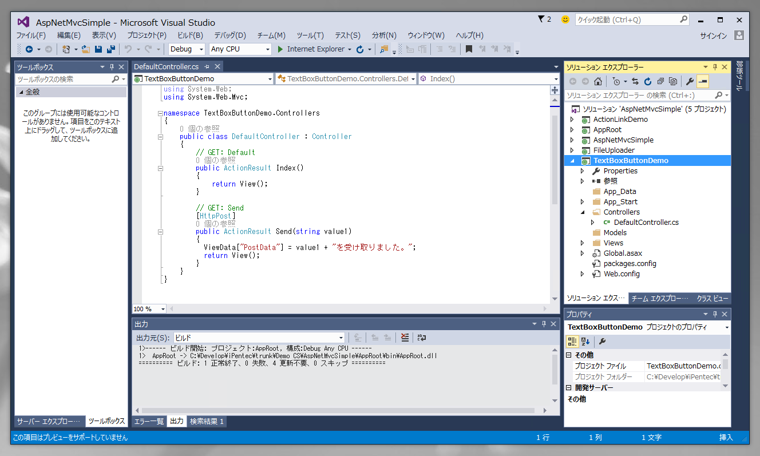Close the DefaultController.cs document tab

218,66
